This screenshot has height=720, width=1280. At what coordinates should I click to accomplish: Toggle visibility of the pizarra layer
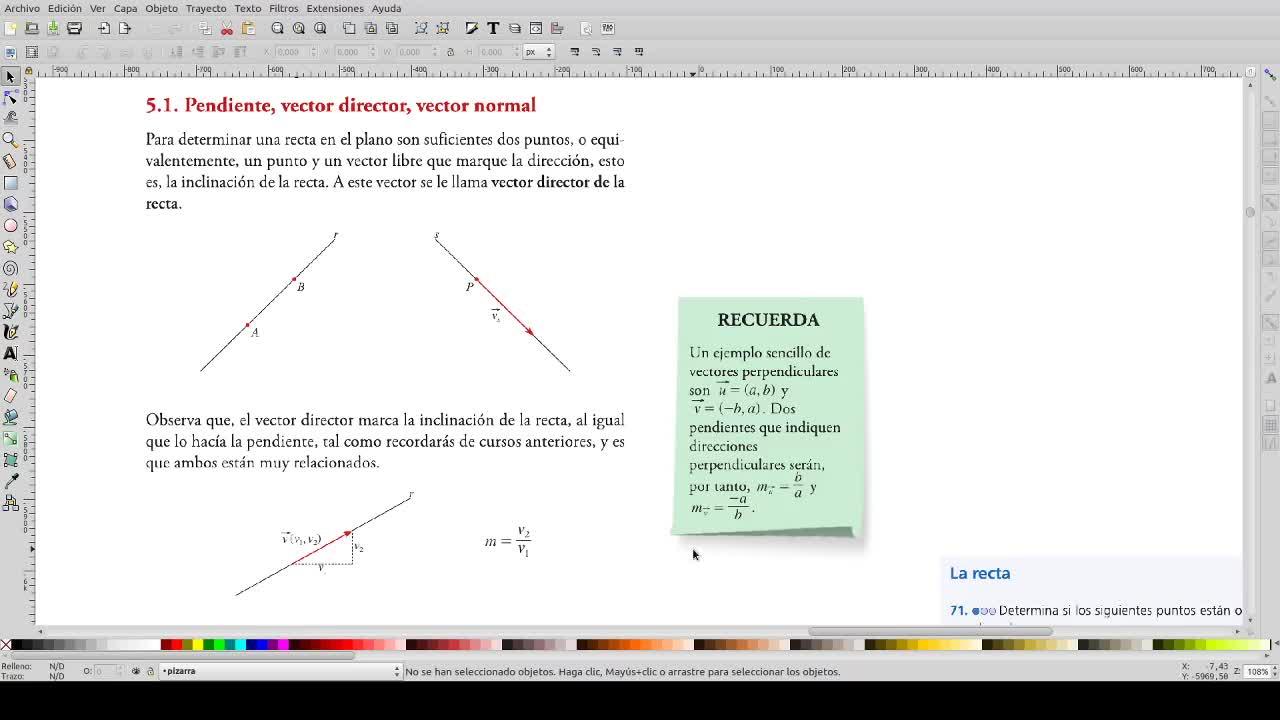pyautogui.click(x=135, y=671)
